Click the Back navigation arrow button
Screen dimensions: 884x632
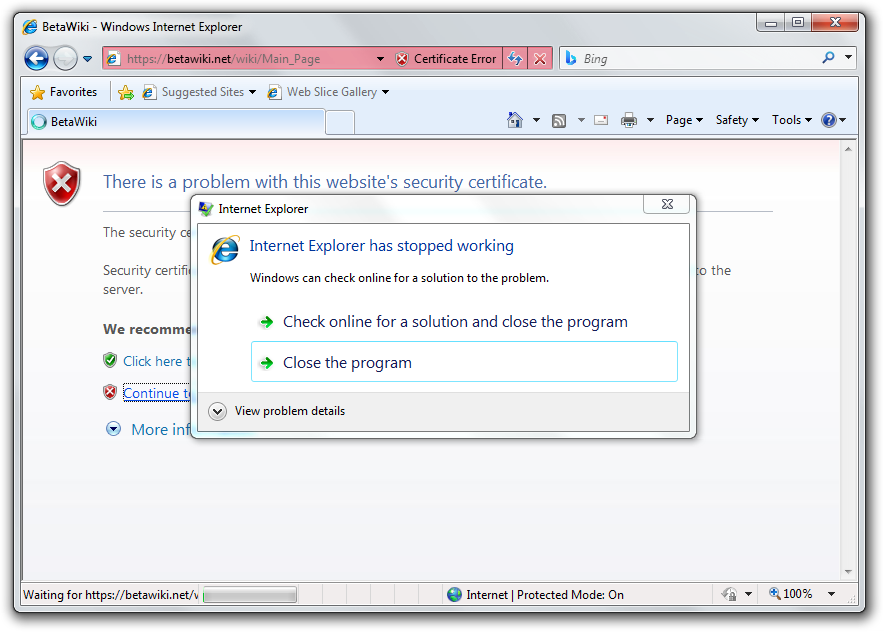pyautogui.click(x=36, y=58)
